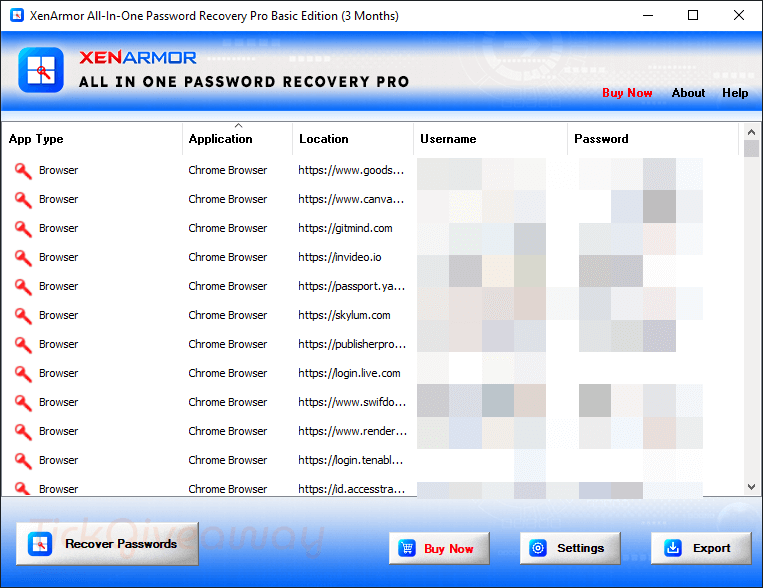Select the https://gitmind.com location cell
Image resolution: width=763 pixels, height=588 pixels.
pyautogui.click(x=345, y=228)
